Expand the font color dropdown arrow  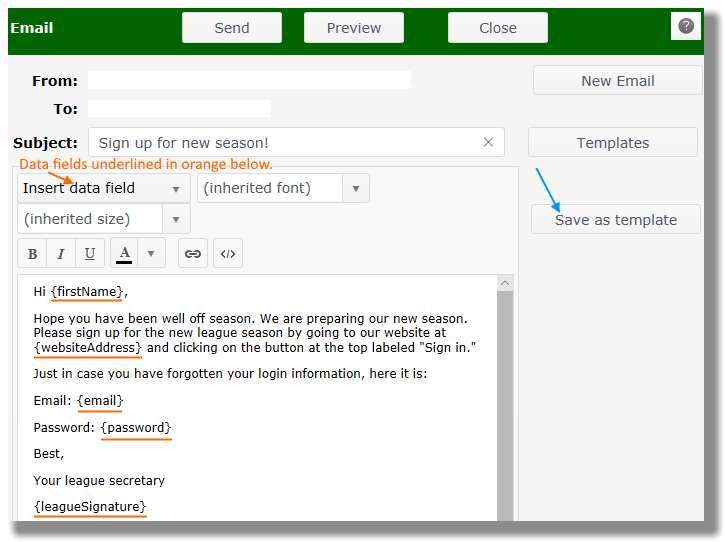(151, 254)
